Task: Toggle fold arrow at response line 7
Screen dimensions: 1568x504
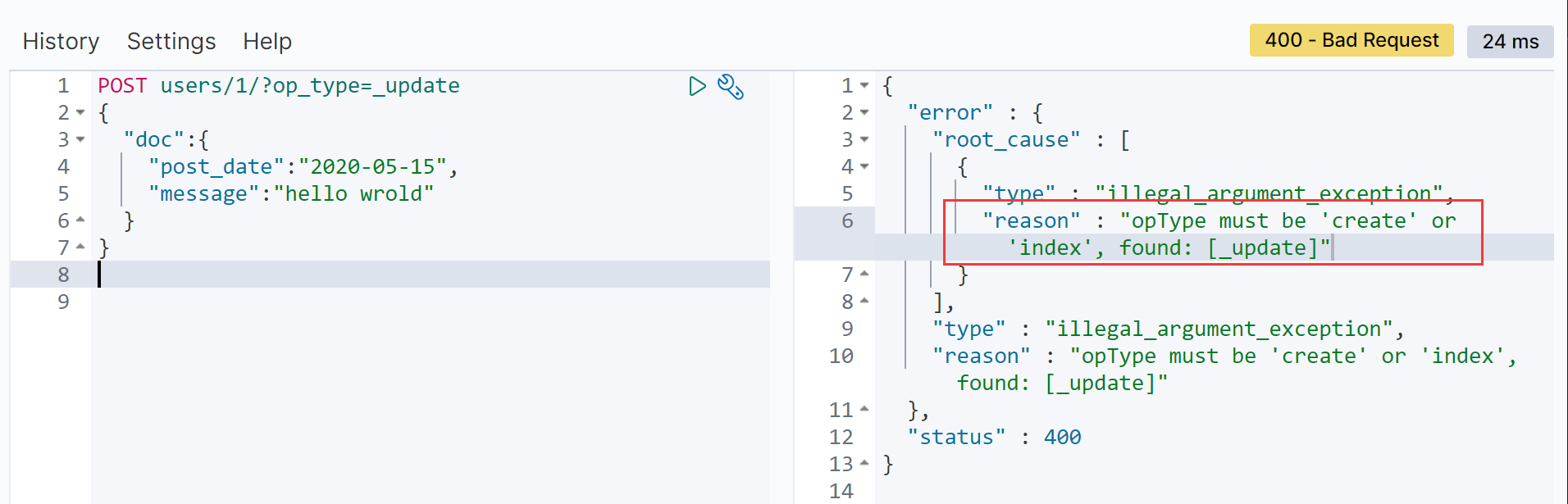Action: tap(864, 275)
